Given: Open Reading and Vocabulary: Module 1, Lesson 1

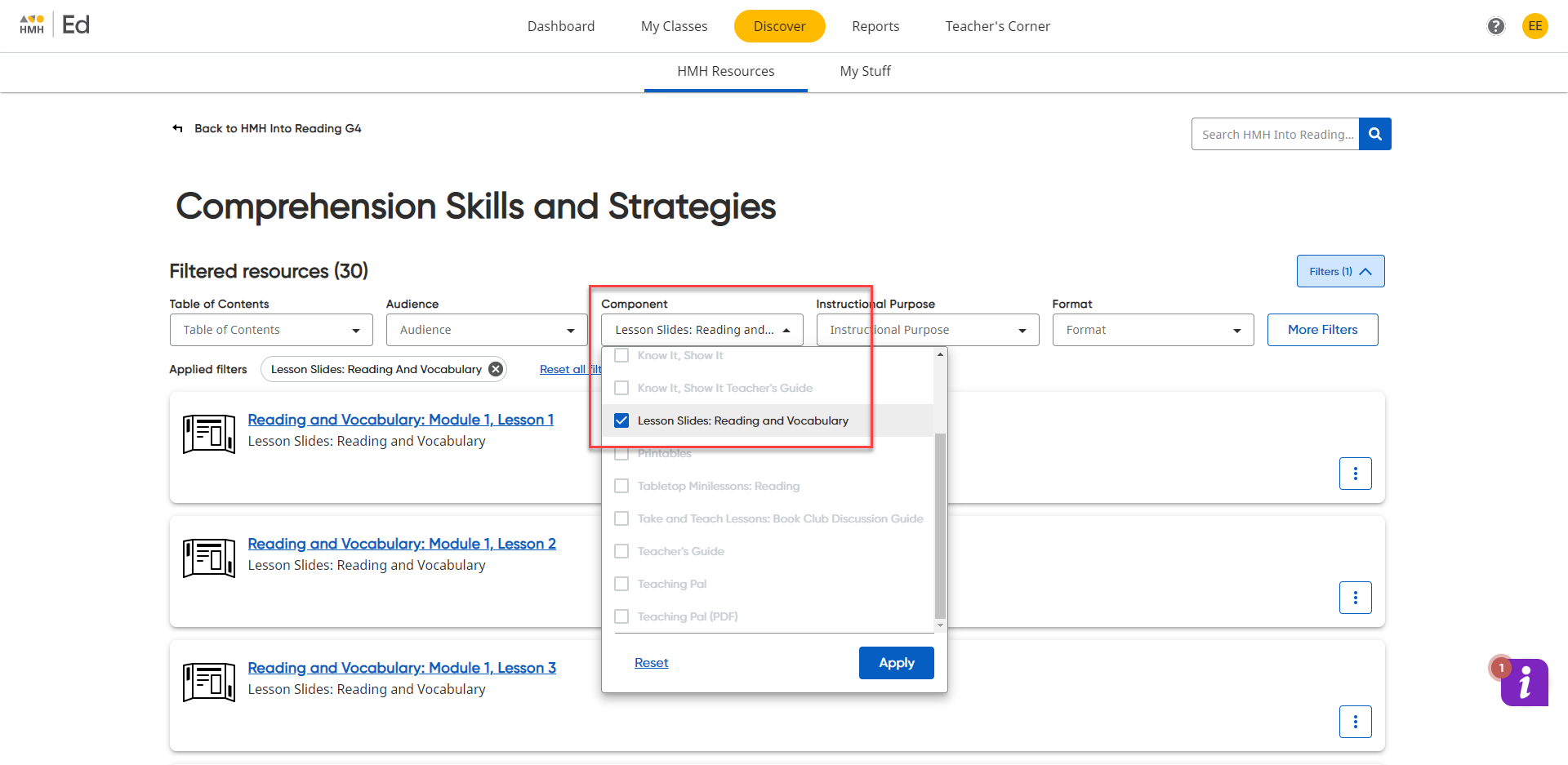Looking at the screenshot, I should [400, 420].
